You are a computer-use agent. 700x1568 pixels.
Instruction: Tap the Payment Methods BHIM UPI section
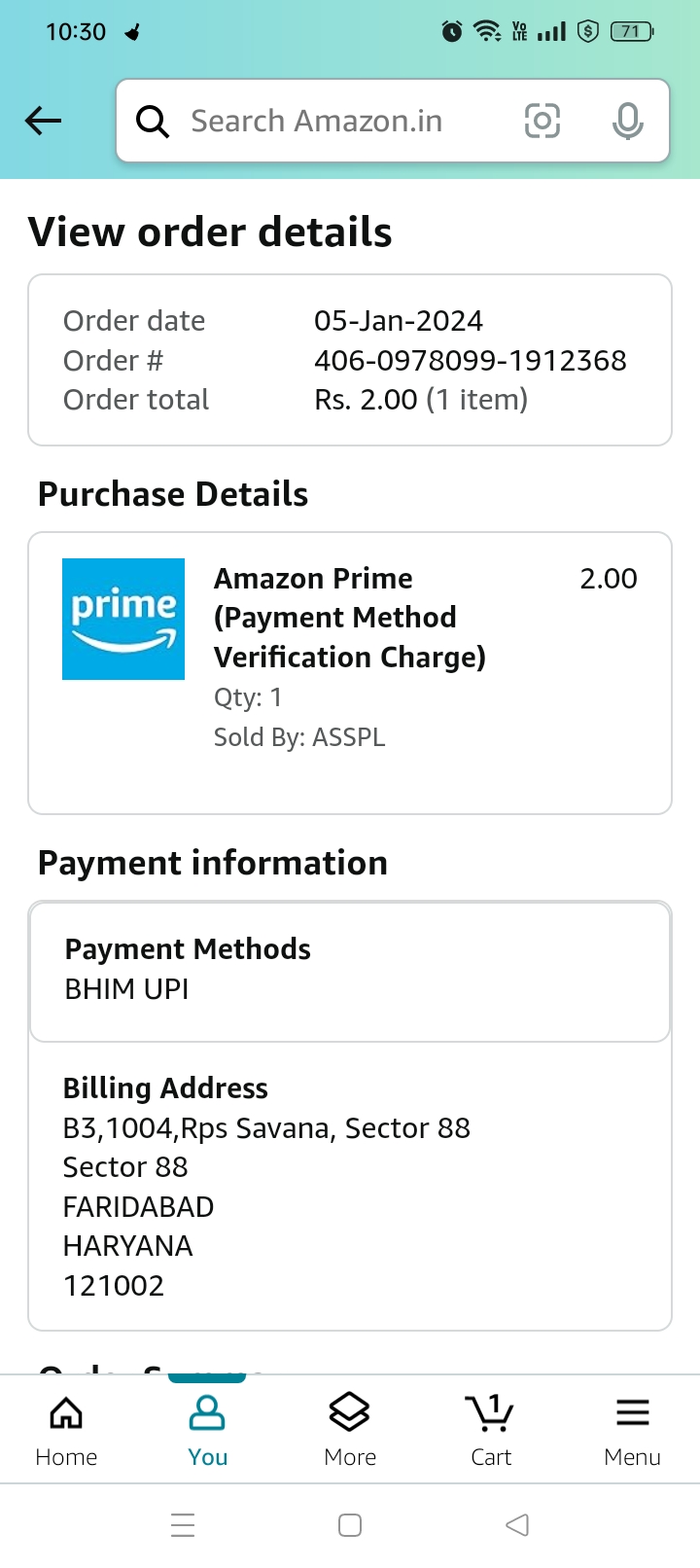pyautogui.click(x=350, y=971)
